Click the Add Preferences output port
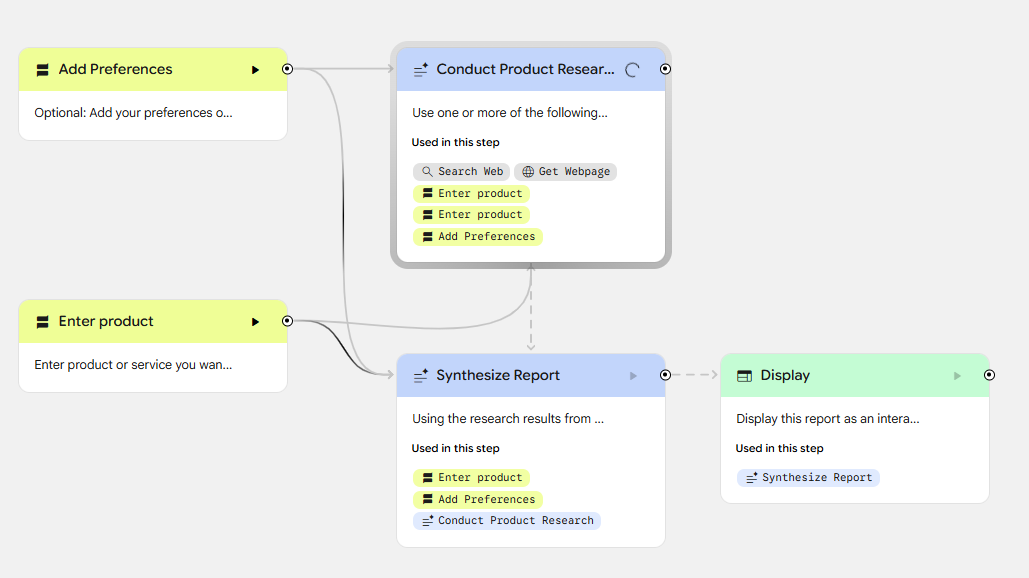1029x578 pixels. (287, 69)
